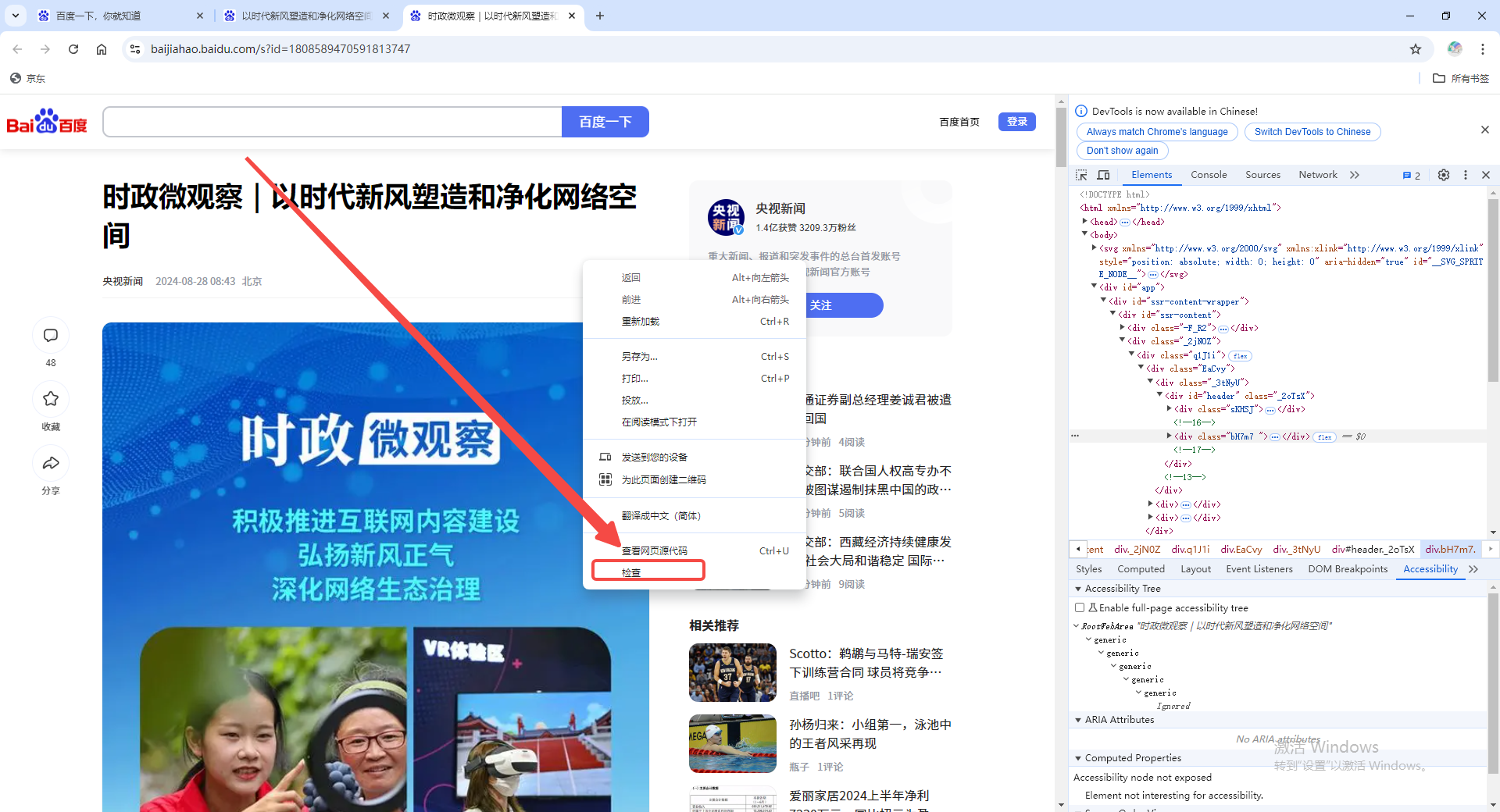Toggle the device toolbar in DevTools

[x=1104, y=175]
